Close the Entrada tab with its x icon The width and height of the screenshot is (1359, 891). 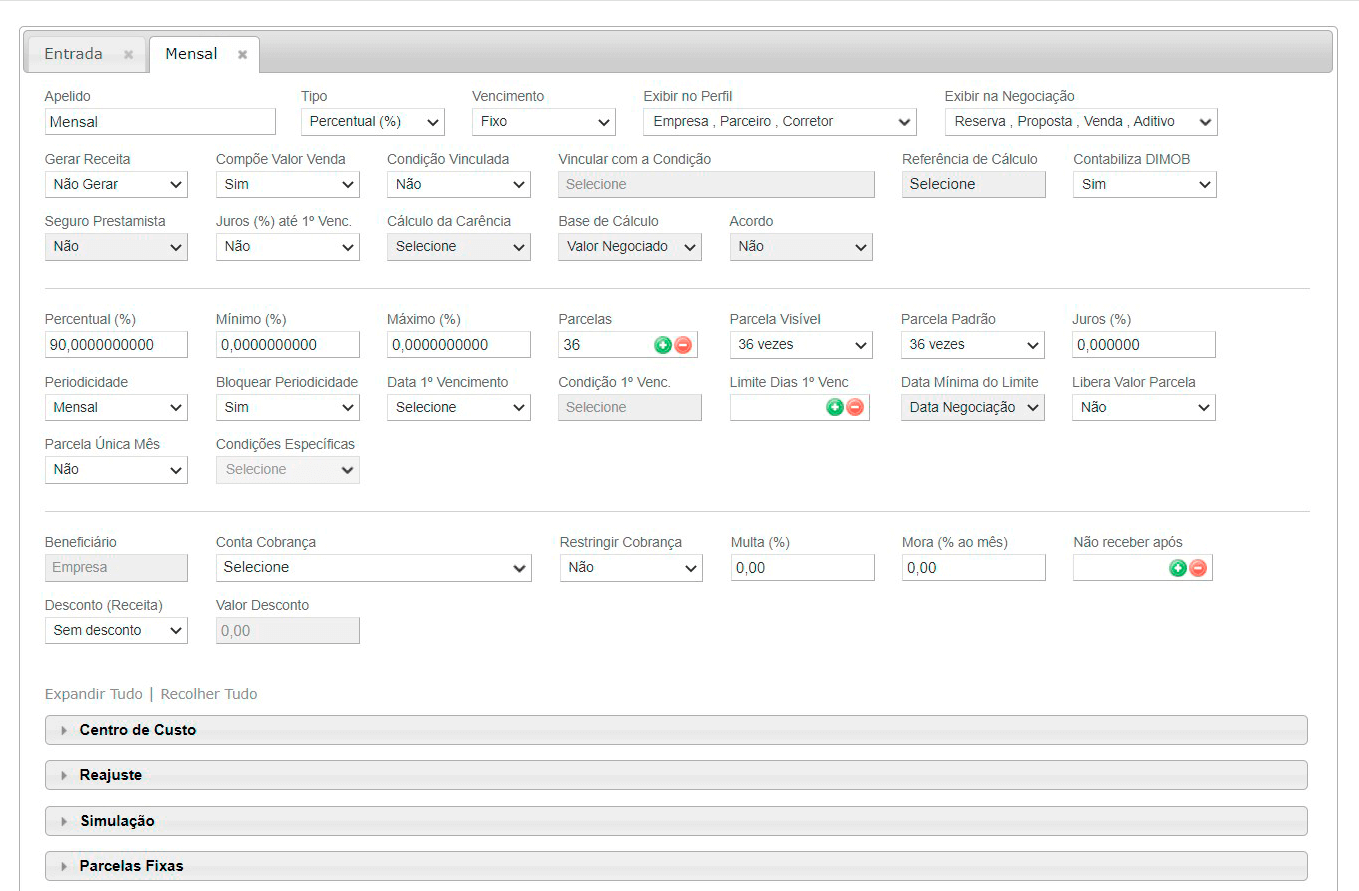pyautogui.click(x=128, y=55)
